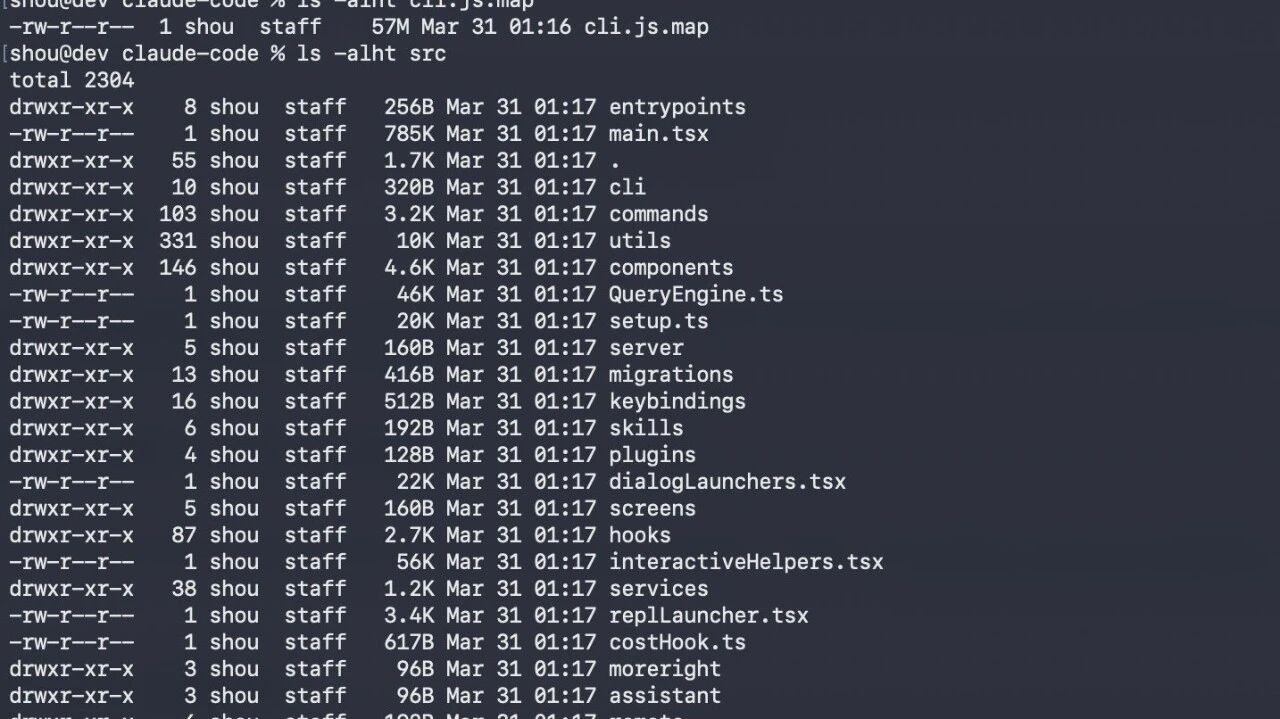Click the utils directory entry
1280x719 pixels.
click(640, 241)
